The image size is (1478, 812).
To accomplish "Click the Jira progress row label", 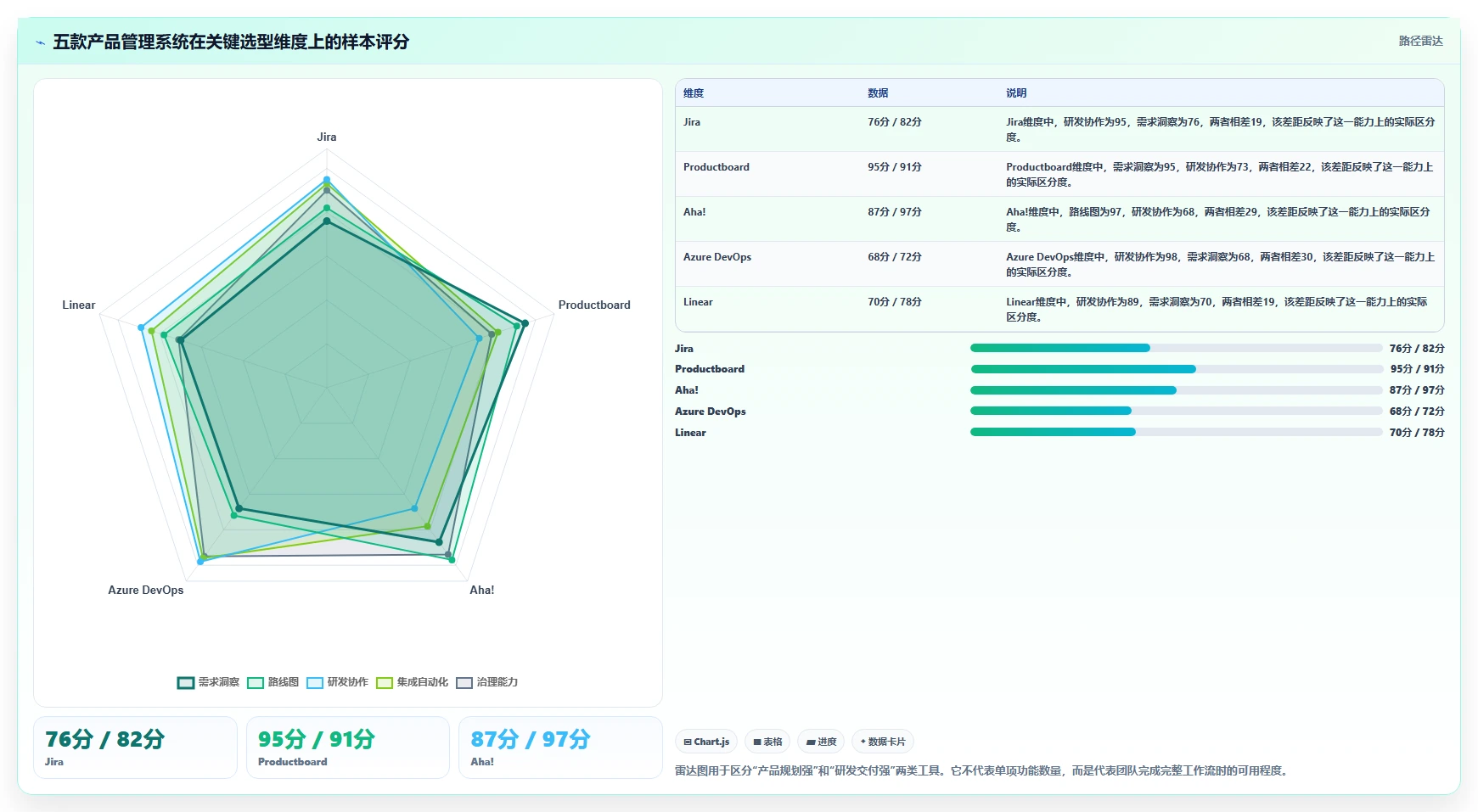I will coord(684,349).
